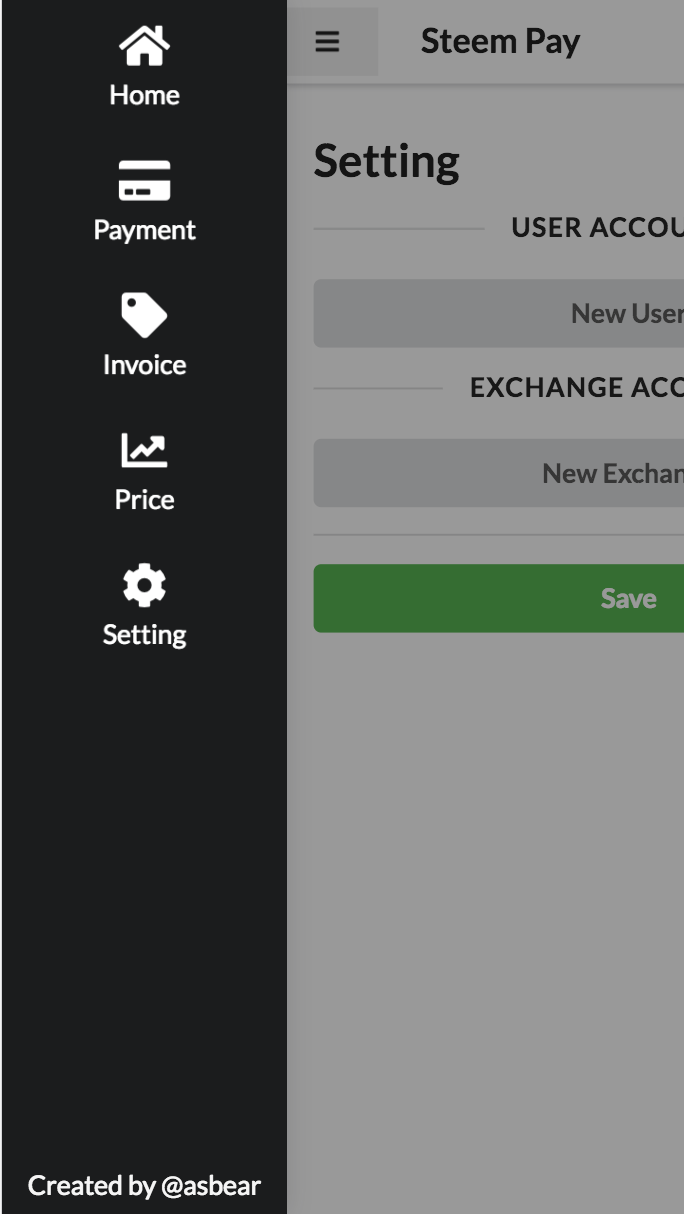684x1214 pixels.
Task: Select the Payment menu label
Action: click(x=144, y=230)
